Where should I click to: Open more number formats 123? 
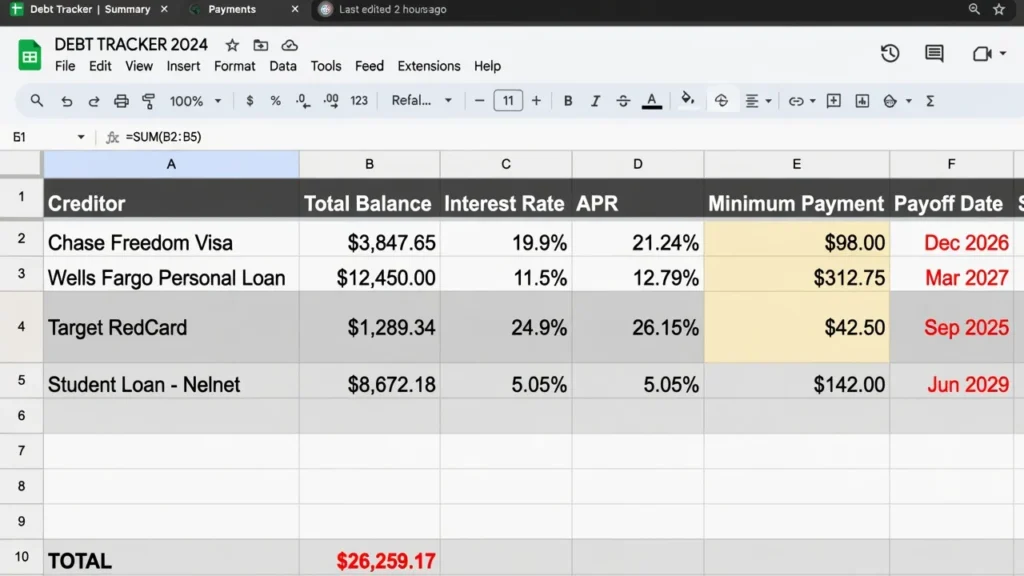coord(359,101)
